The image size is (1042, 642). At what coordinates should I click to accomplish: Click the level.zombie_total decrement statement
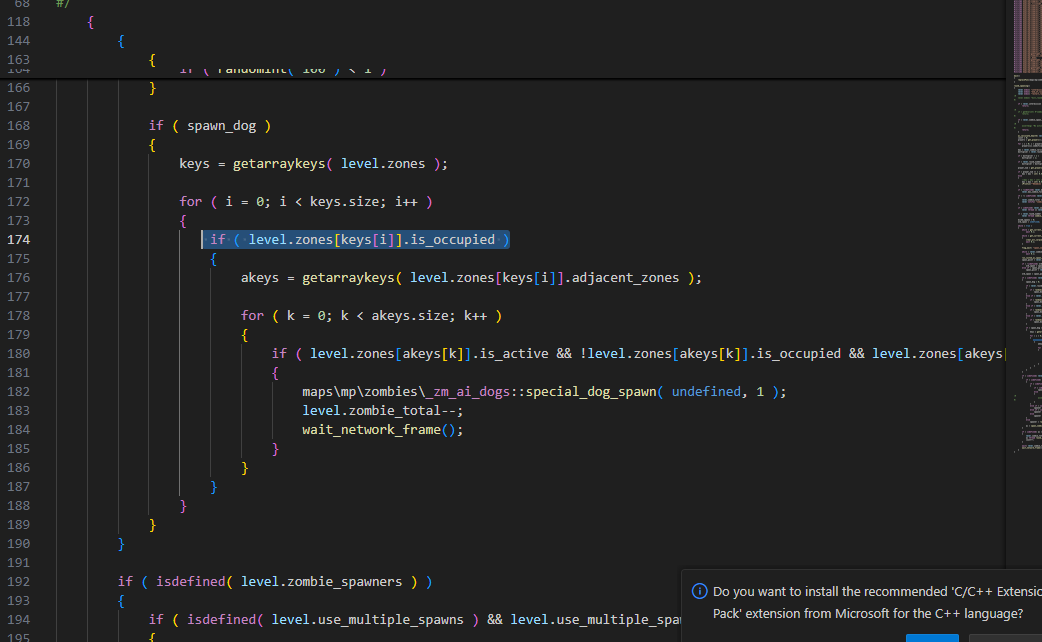coord(382,410)
